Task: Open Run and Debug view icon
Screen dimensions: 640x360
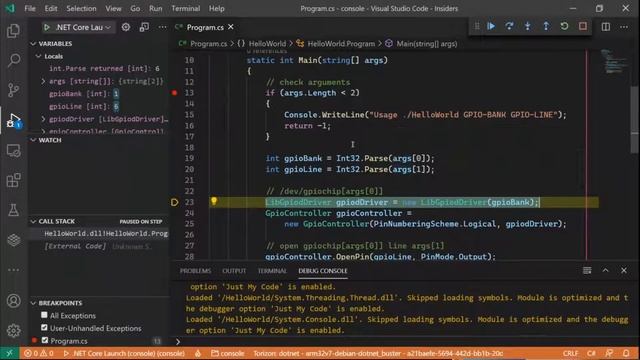Action: pos(13,120)
